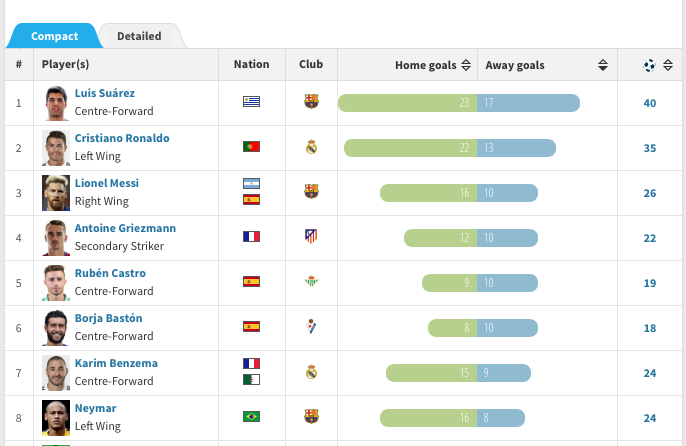The image size is (686, 446).
Task: Click Borja Bastón portrait thumbnail
Action: 56,327
